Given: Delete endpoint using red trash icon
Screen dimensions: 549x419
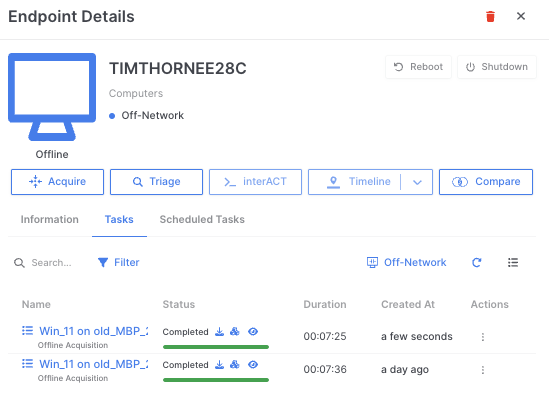Looking at the screenshot, I should (x=490, y=16).
